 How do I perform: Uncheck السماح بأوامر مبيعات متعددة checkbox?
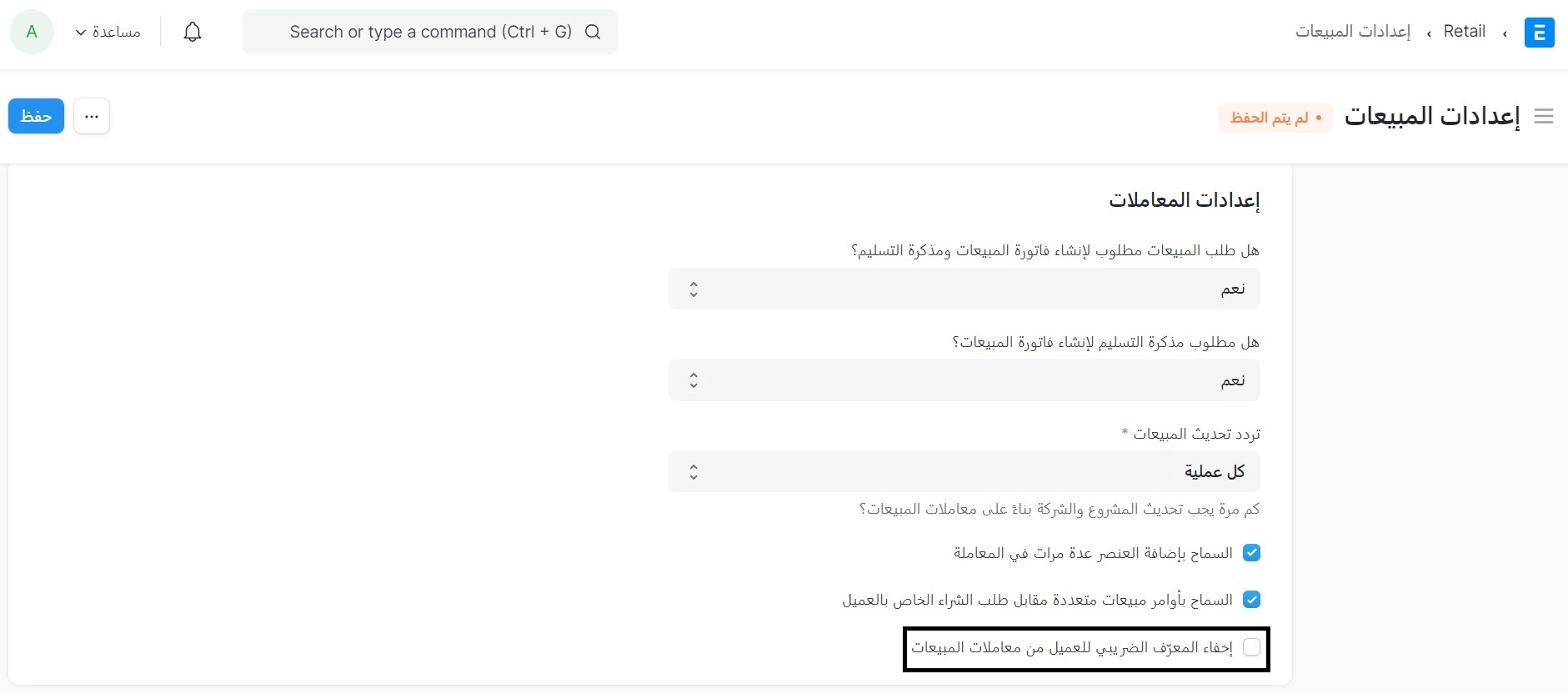[1251, 600]
